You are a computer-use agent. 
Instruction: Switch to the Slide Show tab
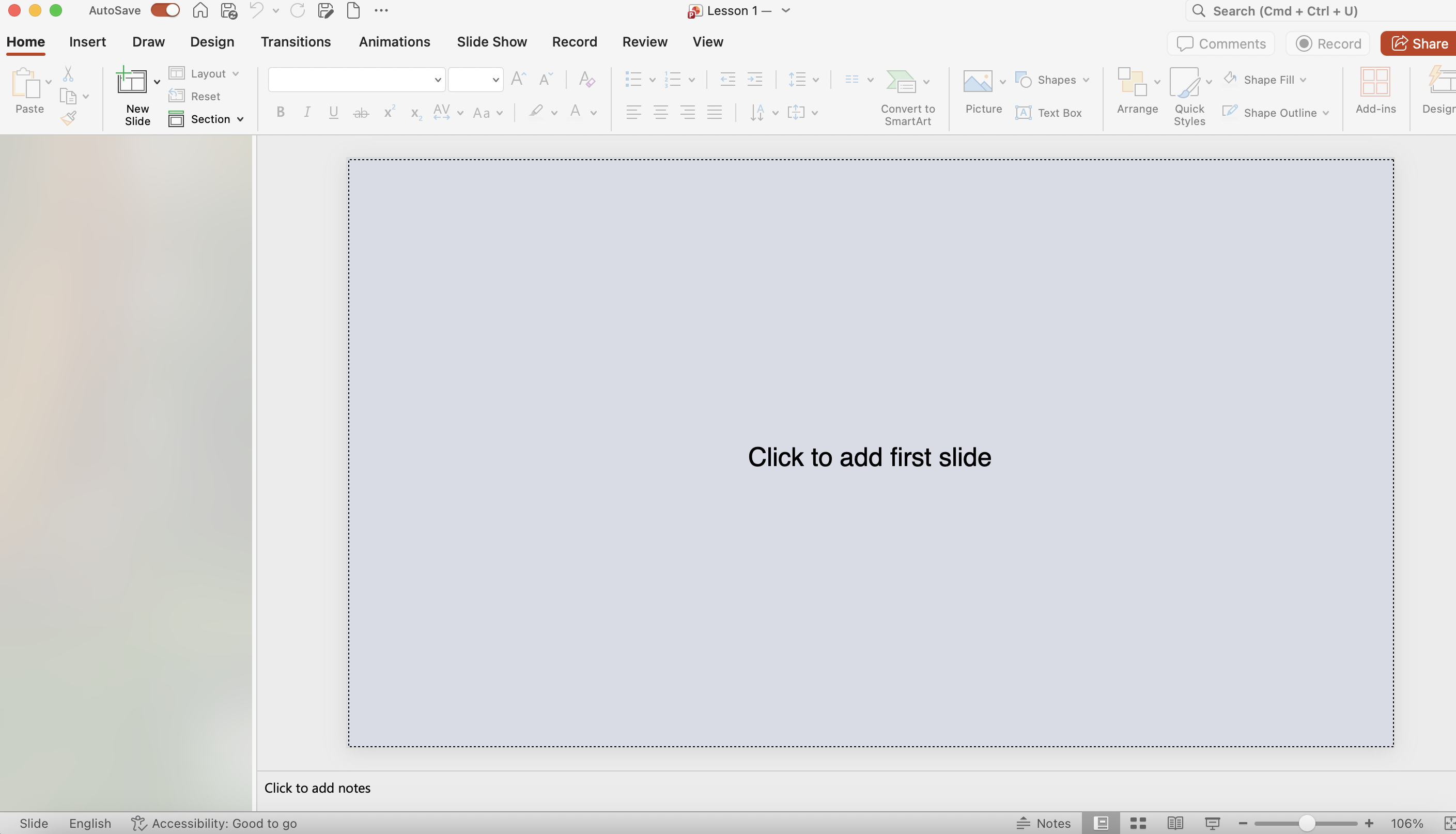click(491, 42)
